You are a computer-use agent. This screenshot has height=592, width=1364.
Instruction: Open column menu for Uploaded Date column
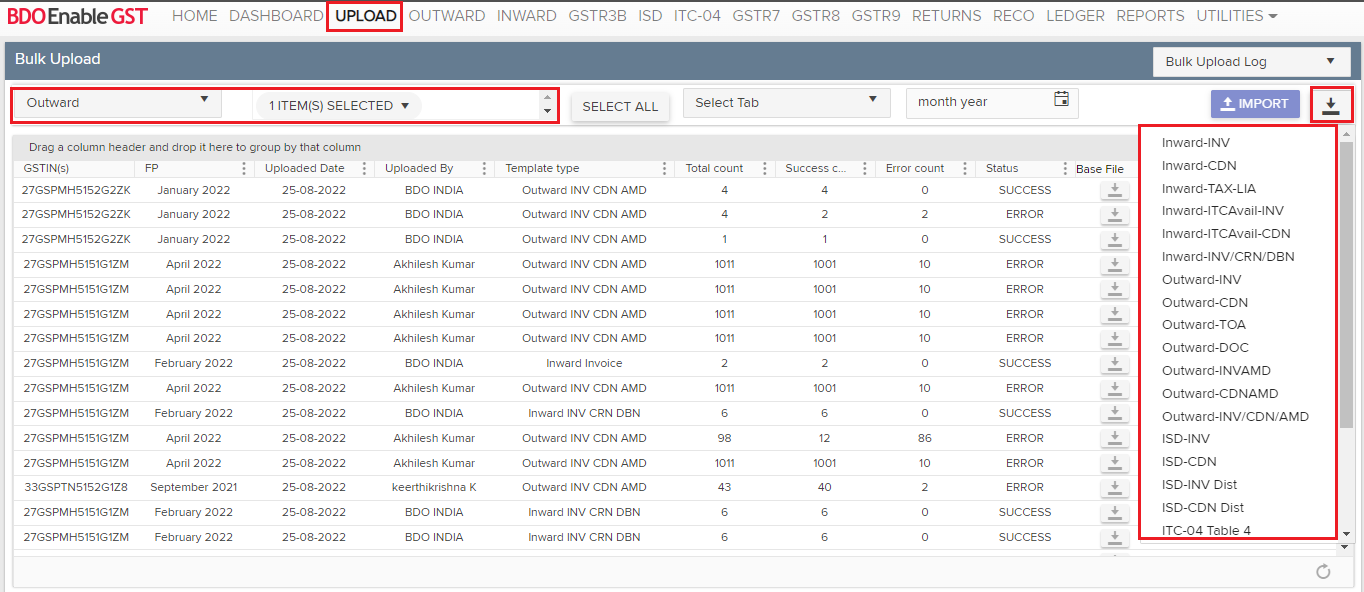pos(364,169)
